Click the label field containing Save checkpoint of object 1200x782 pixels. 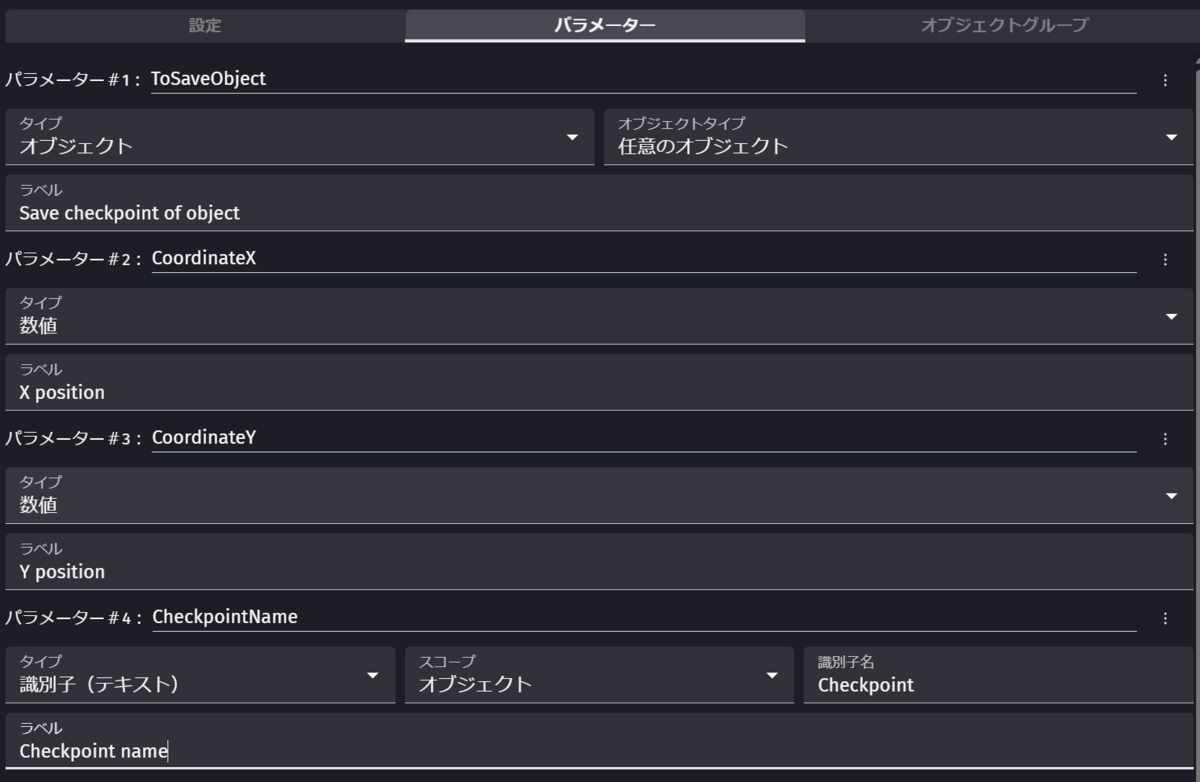click(600, 203)
